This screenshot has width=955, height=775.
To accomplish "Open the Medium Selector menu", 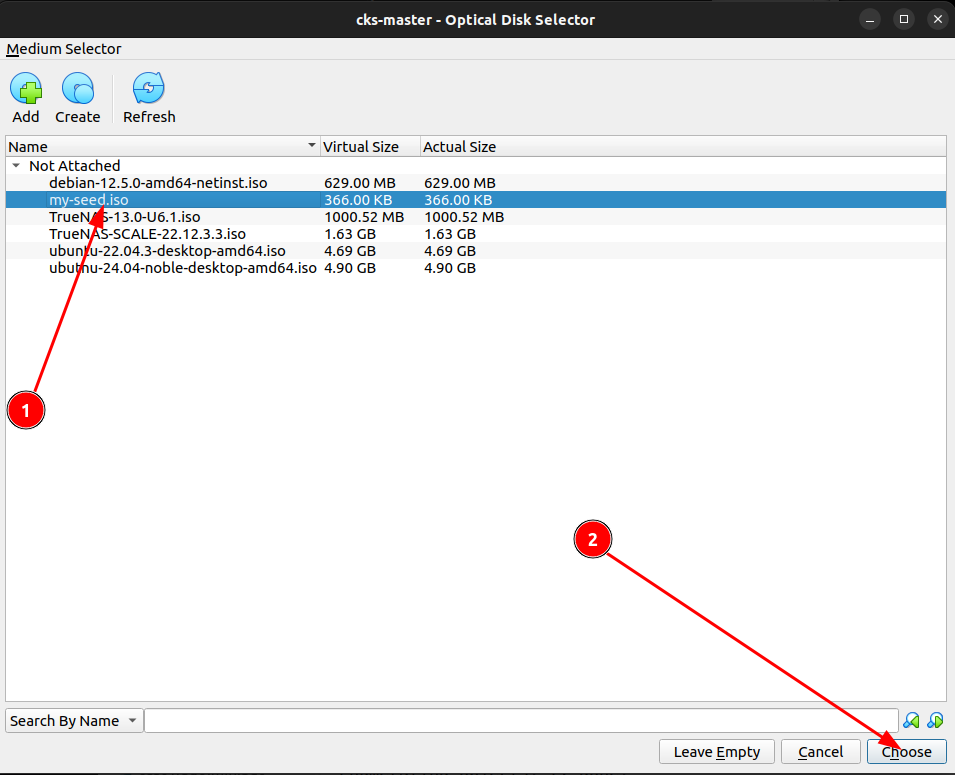I will [x=64, y=49].
